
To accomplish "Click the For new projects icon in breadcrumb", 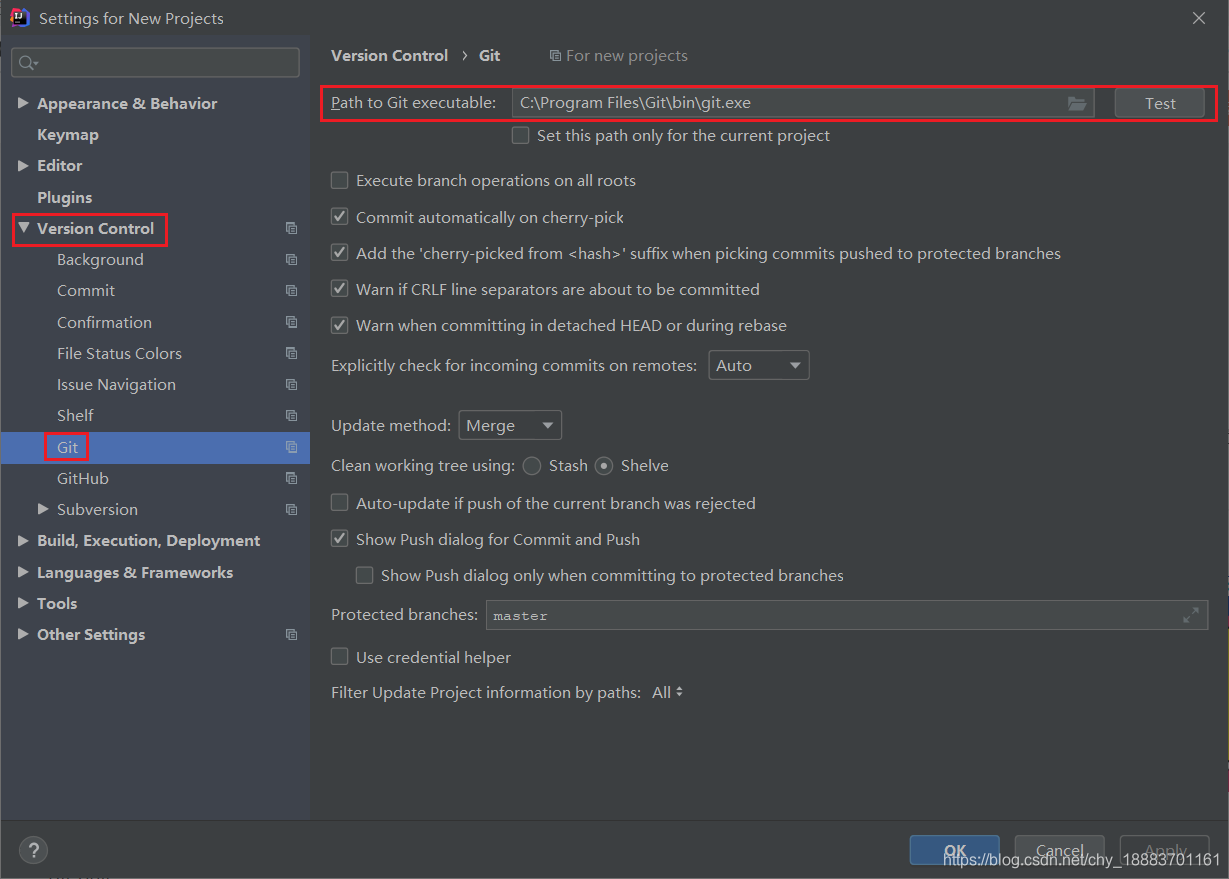I will click(555, 56).
